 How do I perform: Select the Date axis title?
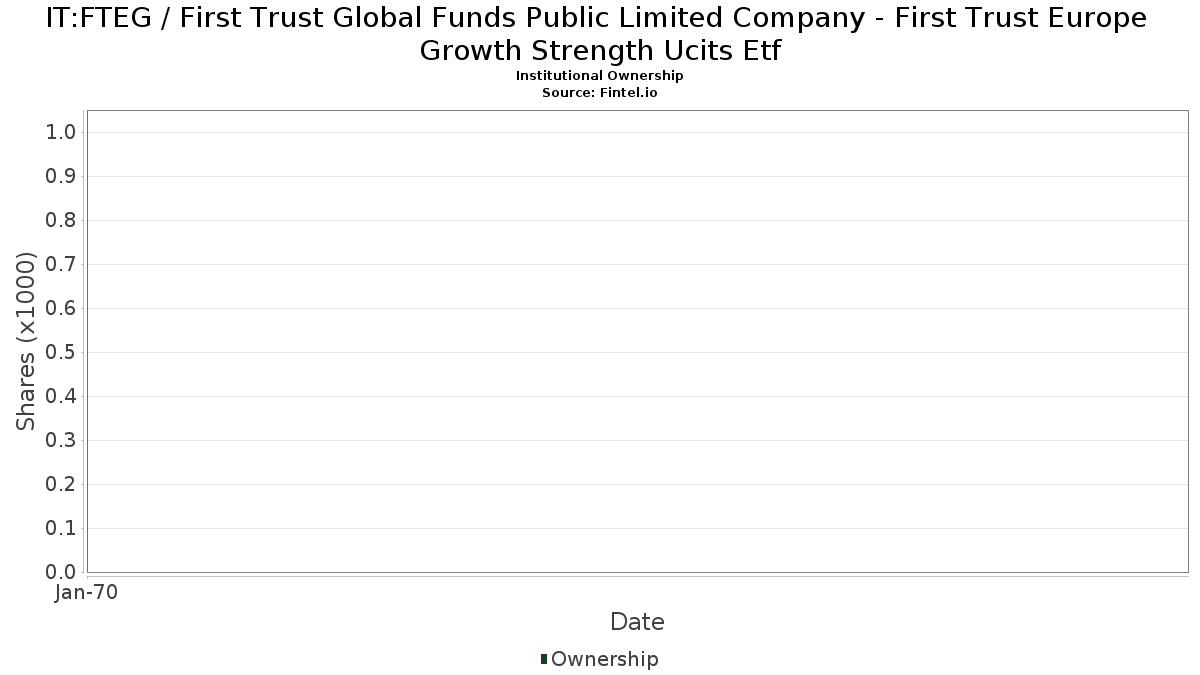(x=637, y=622)
